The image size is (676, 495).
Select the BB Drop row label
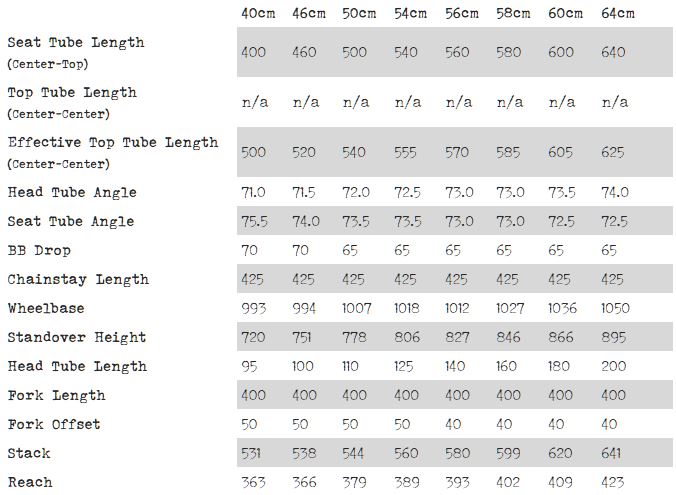[39, 250]
